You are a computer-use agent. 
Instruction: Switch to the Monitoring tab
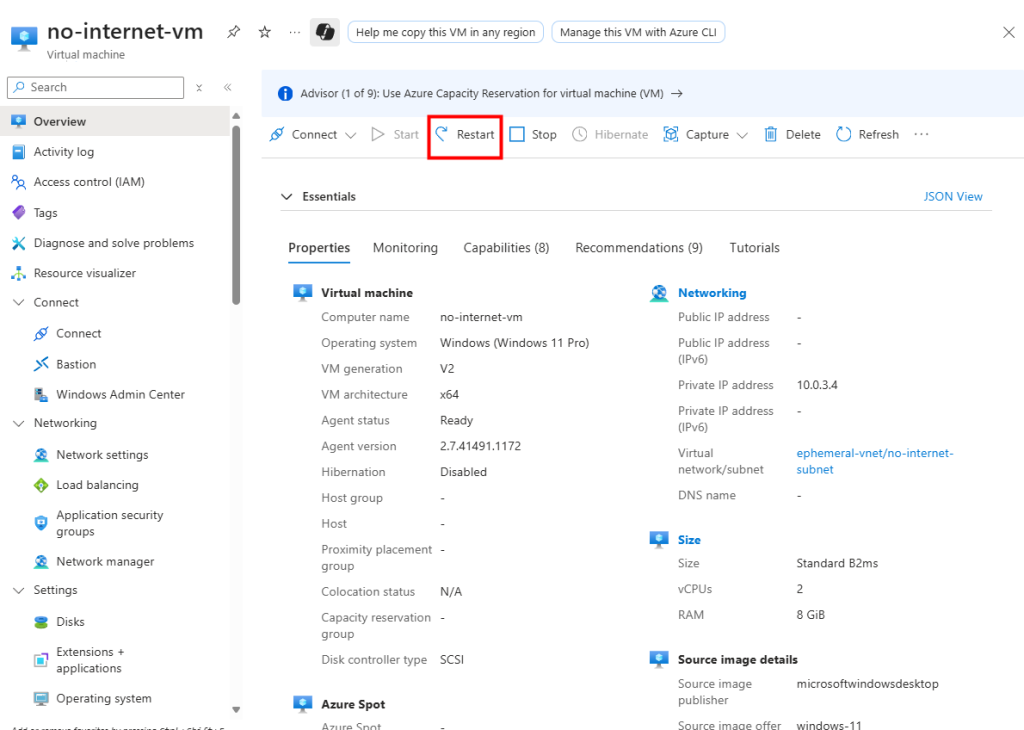tap(405, 247)
